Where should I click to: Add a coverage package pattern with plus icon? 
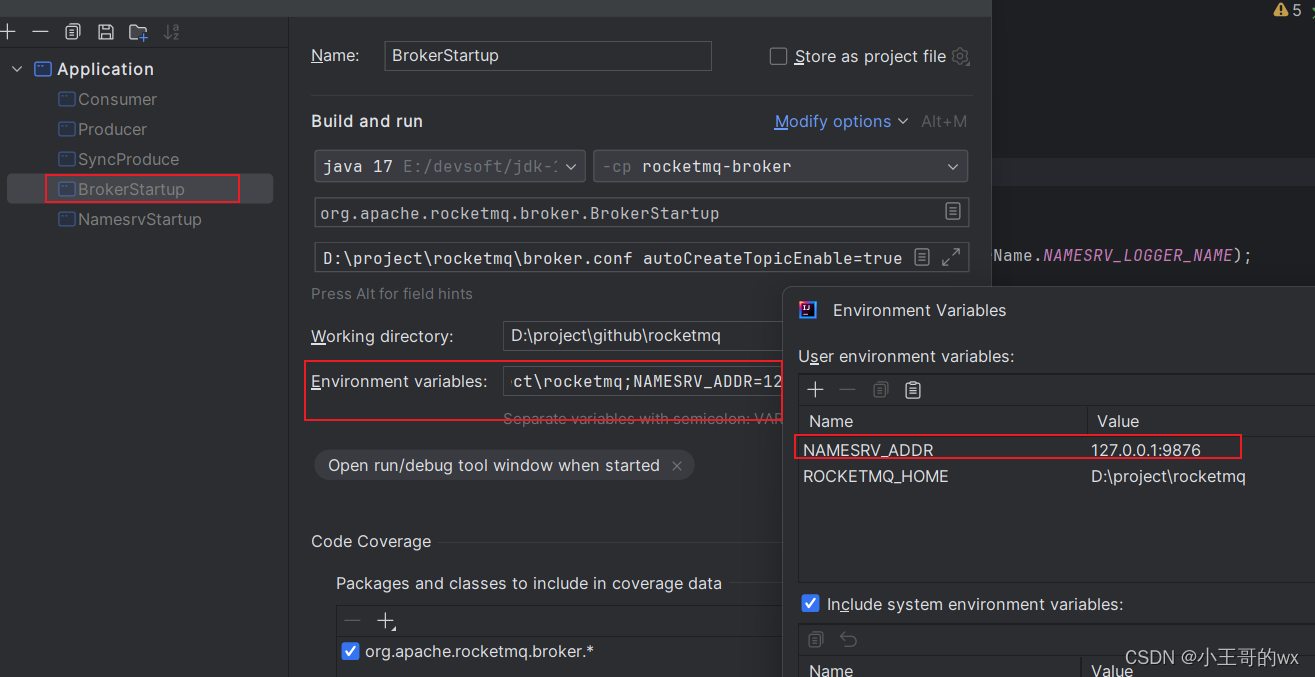[385, 621]
